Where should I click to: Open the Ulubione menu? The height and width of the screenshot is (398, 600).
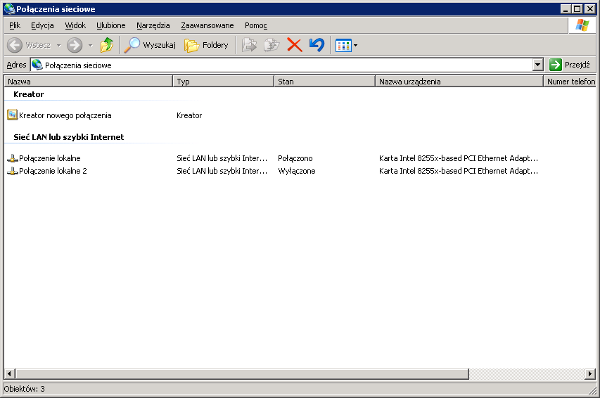(111, 25)
